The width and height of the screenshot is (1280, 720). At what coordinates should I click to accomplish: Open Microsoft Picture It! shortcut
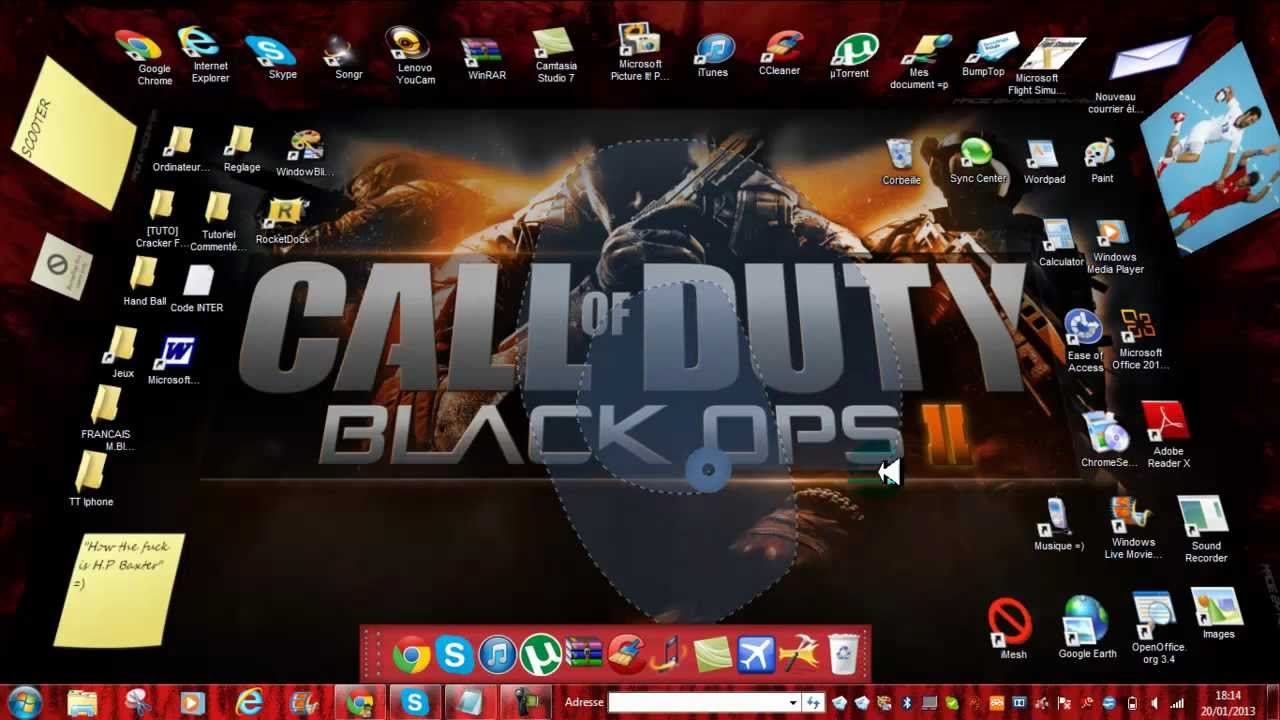click(x=638, y=40)
